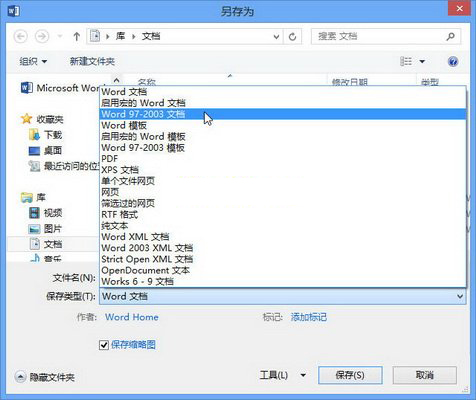The width and height of the screenshot is (476, 400).
Task: Go up one folder level
Action: (x=77, y=36)
